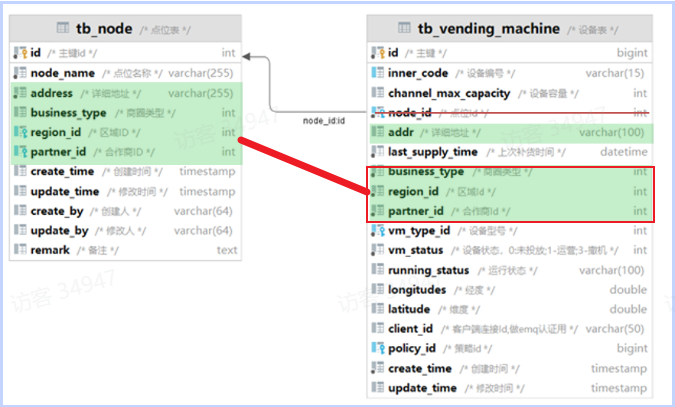Select business_type column in tb_node
The width and height of the screenshot is (675, 407).
click(68, 113)
